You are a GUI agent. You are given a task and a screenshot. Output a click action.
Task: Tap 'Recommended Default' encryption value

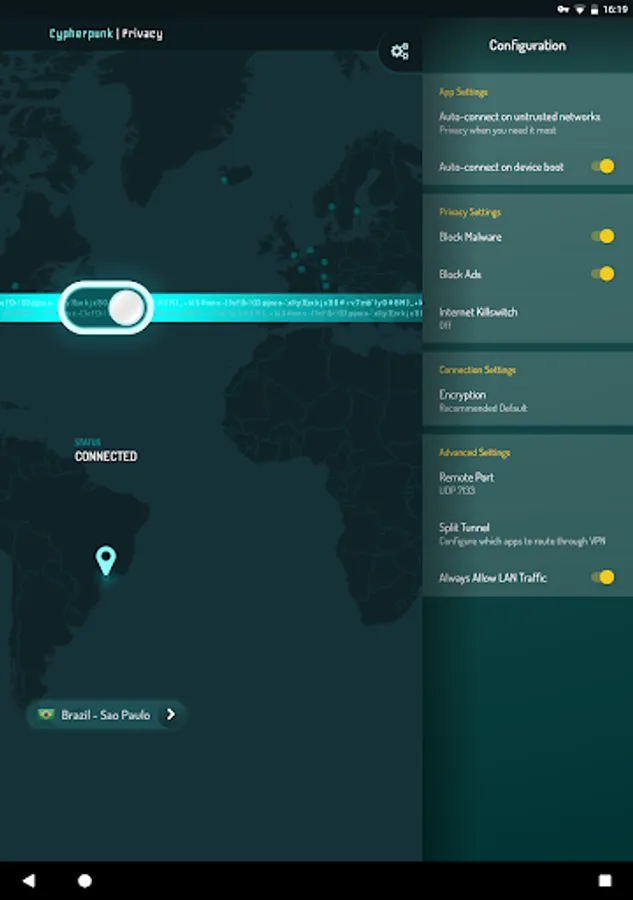click(483, 408)
